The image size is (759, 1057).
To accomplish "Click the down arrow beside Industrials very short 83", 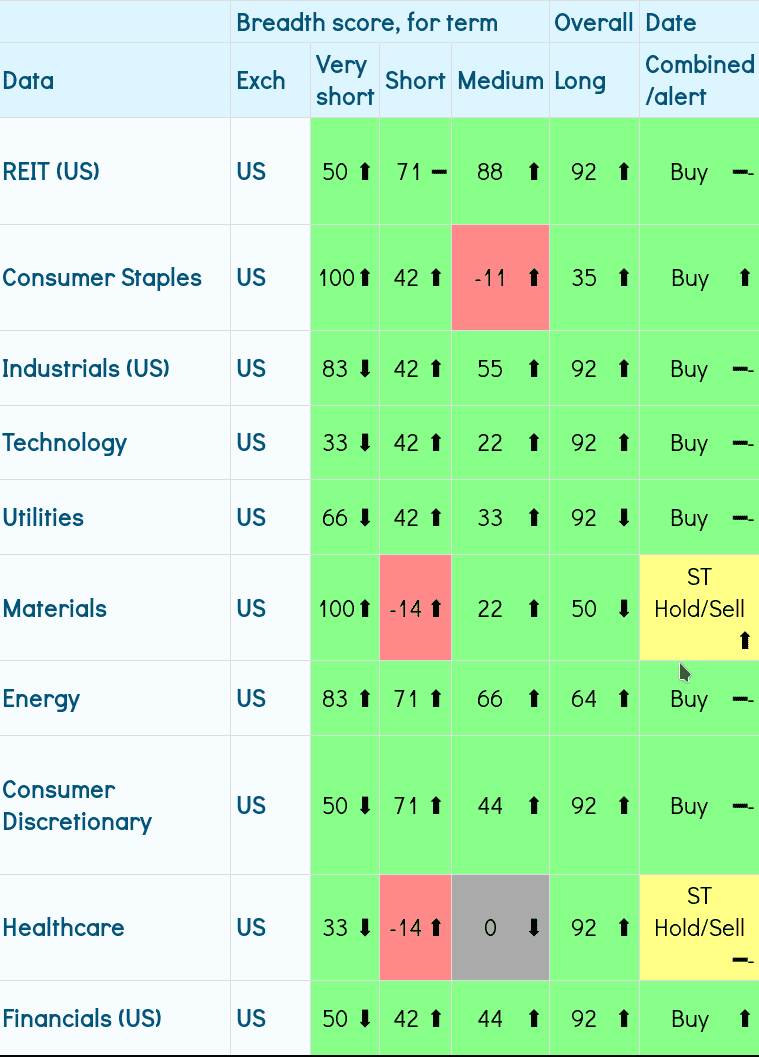I will click(x=364, y=369).
